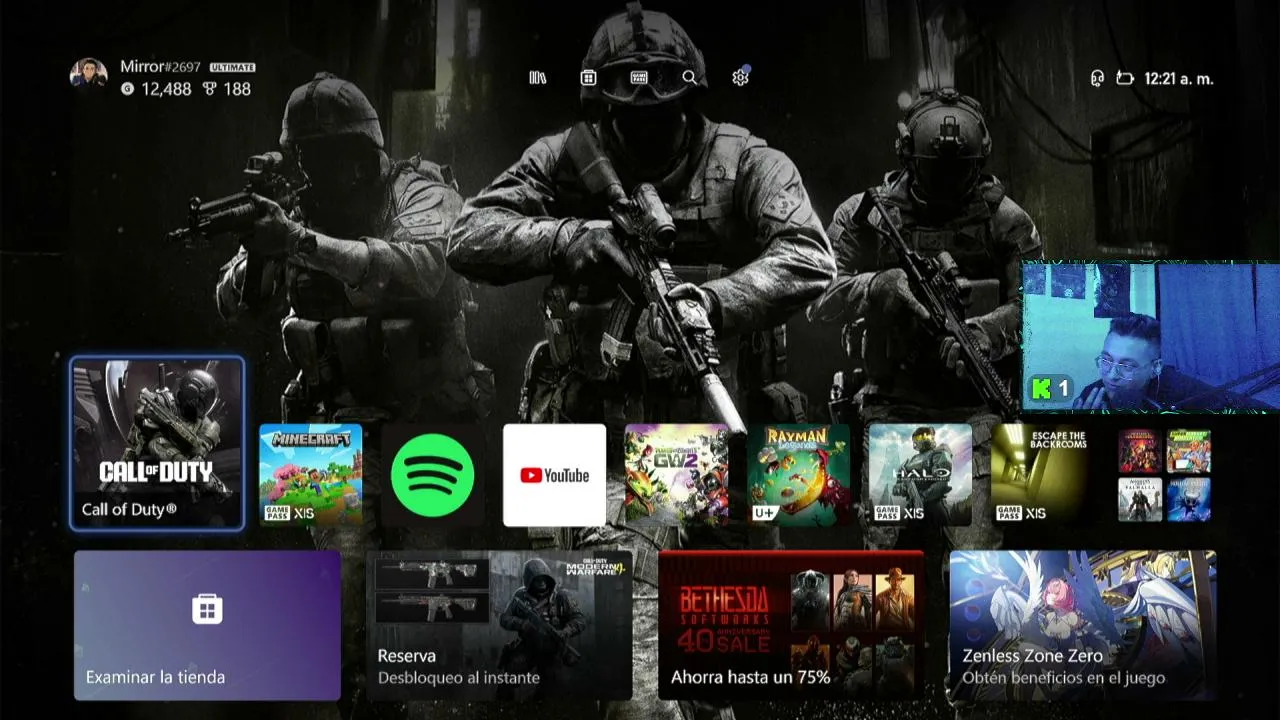Click the gamerscore value 12,488
1280x720 pixels.
click(x=166, y=89)
